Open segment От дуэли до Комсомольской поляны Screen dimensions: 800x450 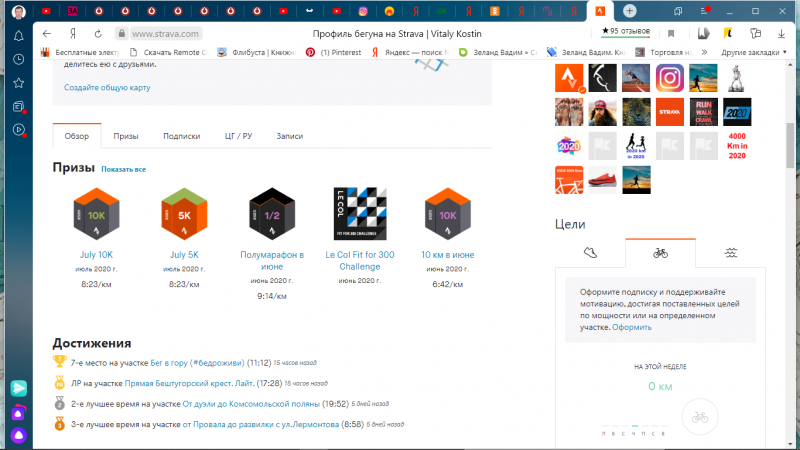251,404
